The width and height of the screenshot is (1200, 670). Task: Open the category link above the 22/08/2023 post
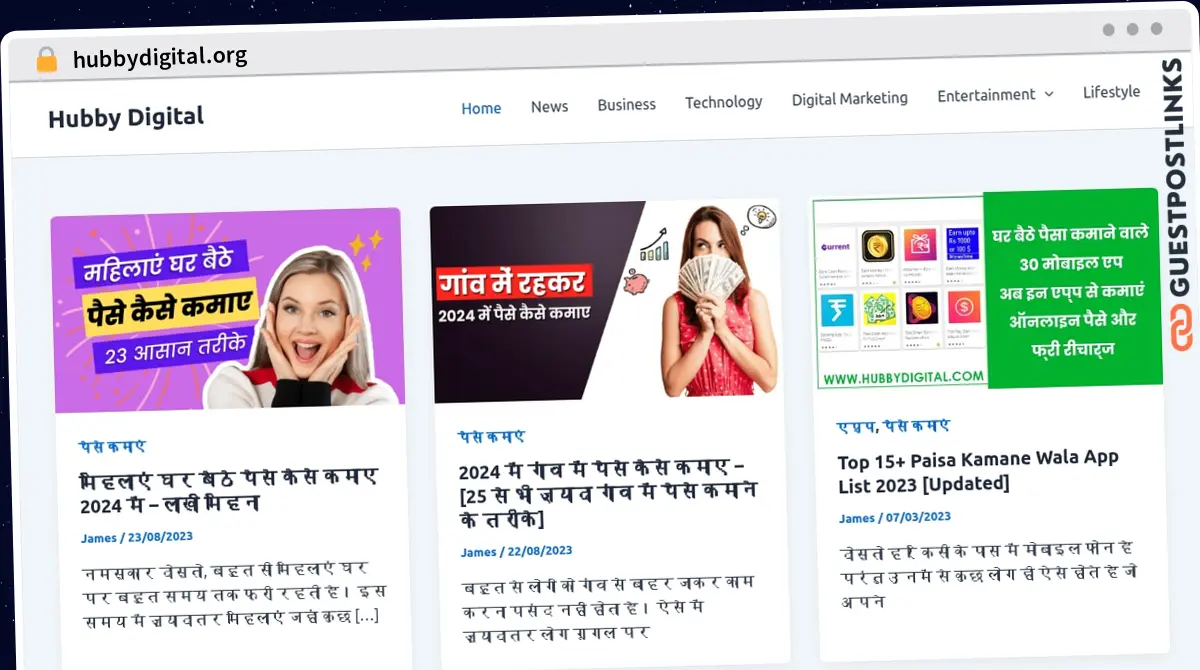click(491, 437)
